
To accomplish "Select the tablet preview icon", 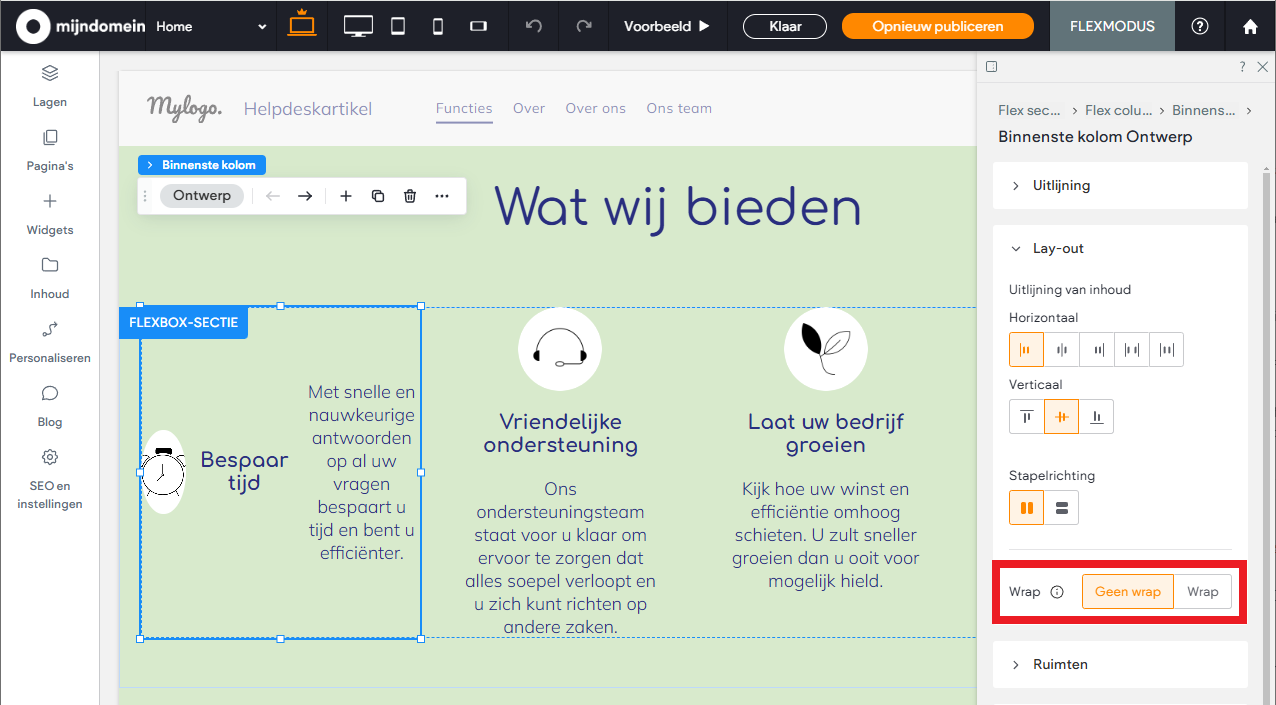I will tap(397, 26).
